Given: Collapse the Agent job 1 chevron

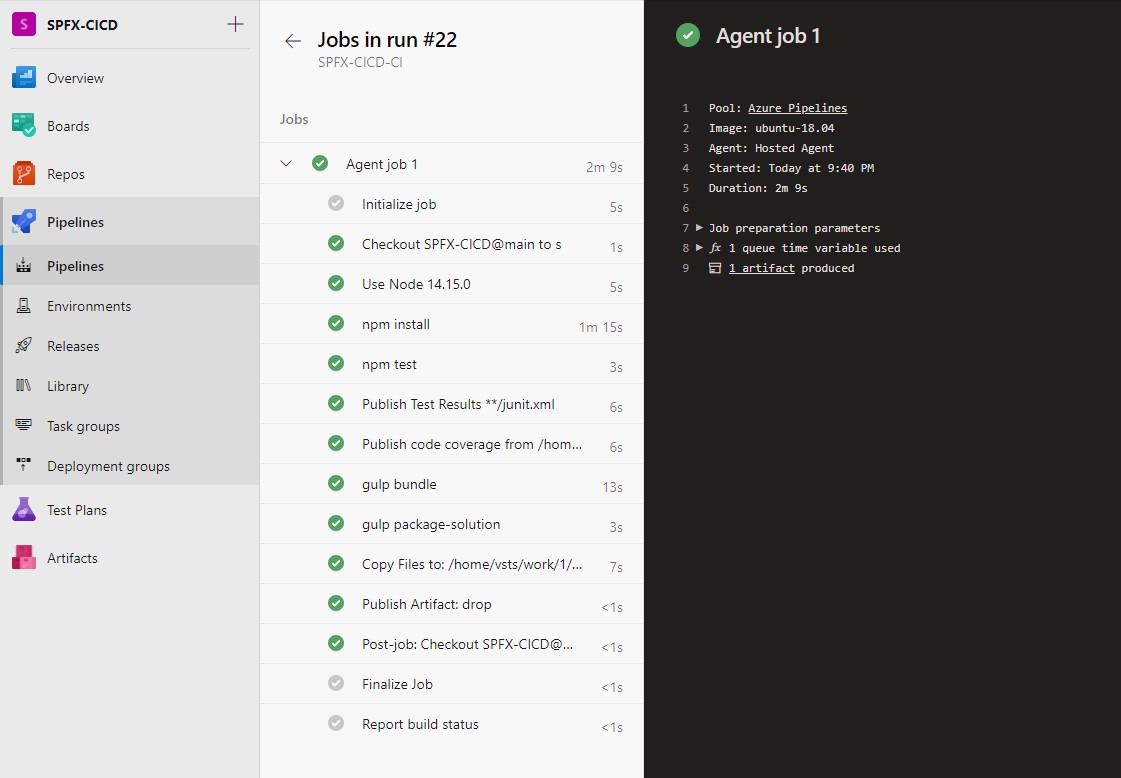Looking at the screenshot, I should tap(286, 164).
